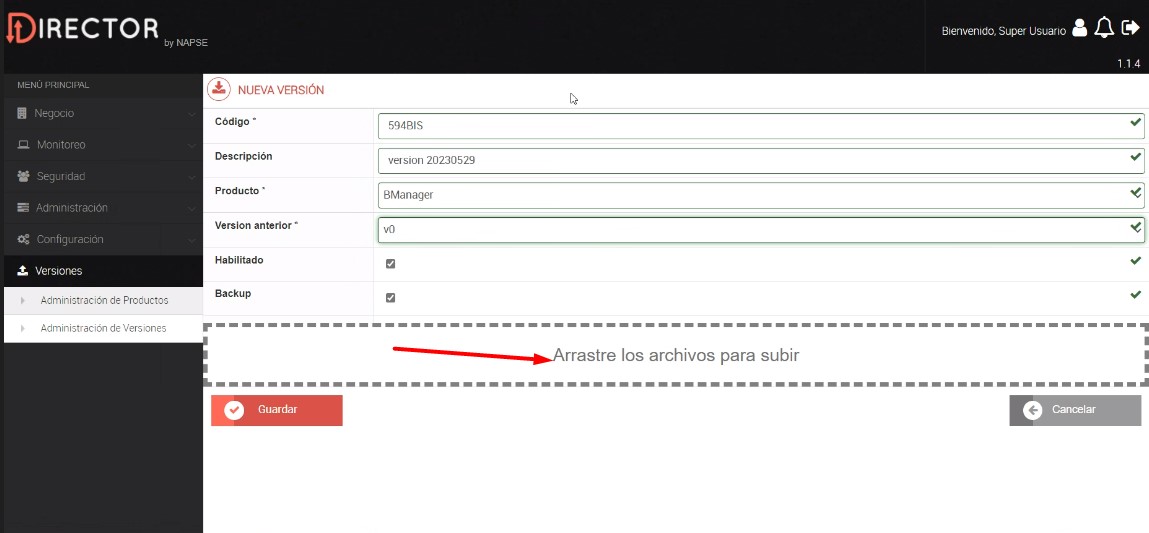The height and width of the screenshot is (533, 1149).
Task: Click the Cancelar button
Action: point(1074,410)
